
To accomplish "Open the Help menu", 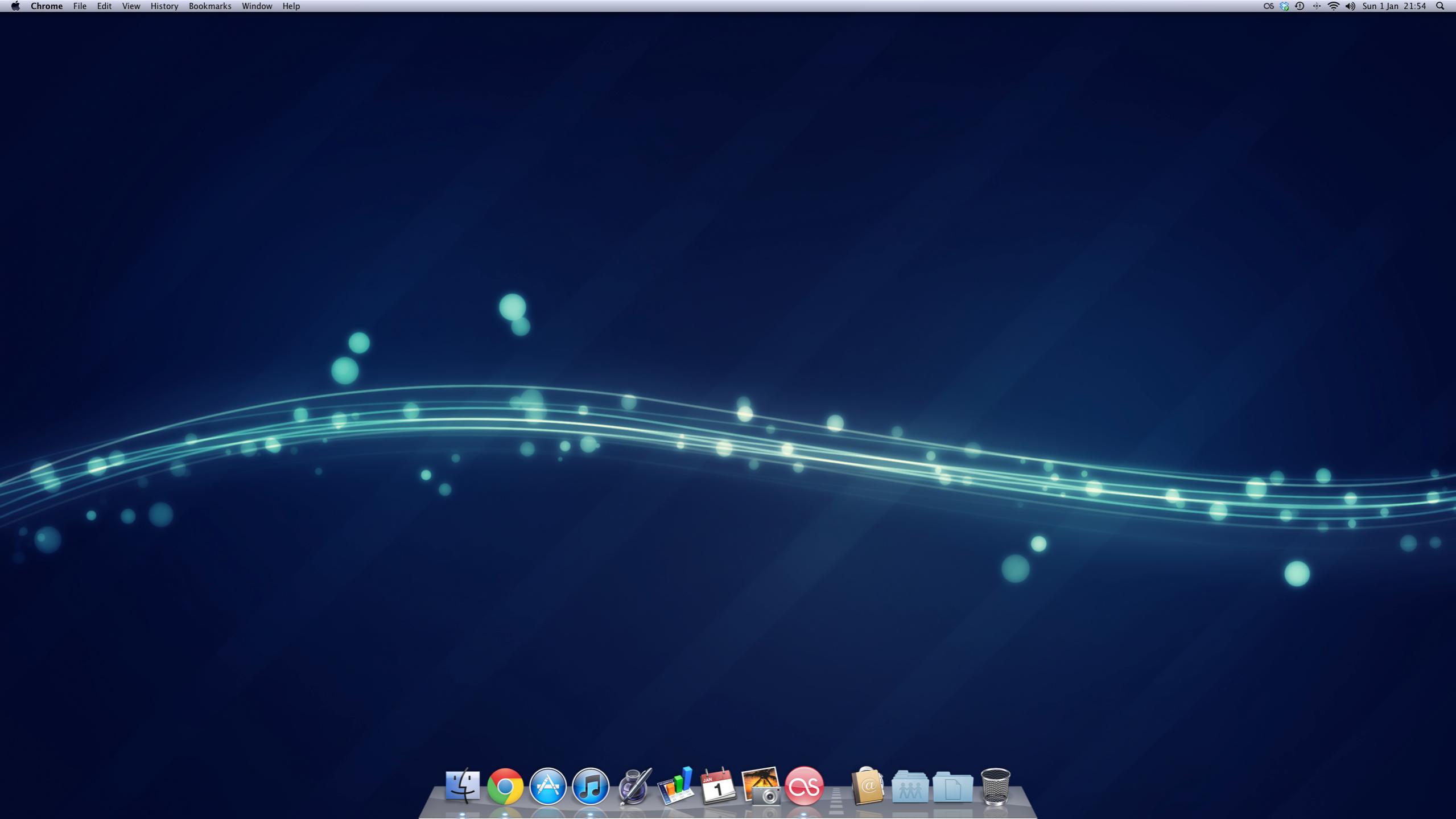I will (291, 6).
